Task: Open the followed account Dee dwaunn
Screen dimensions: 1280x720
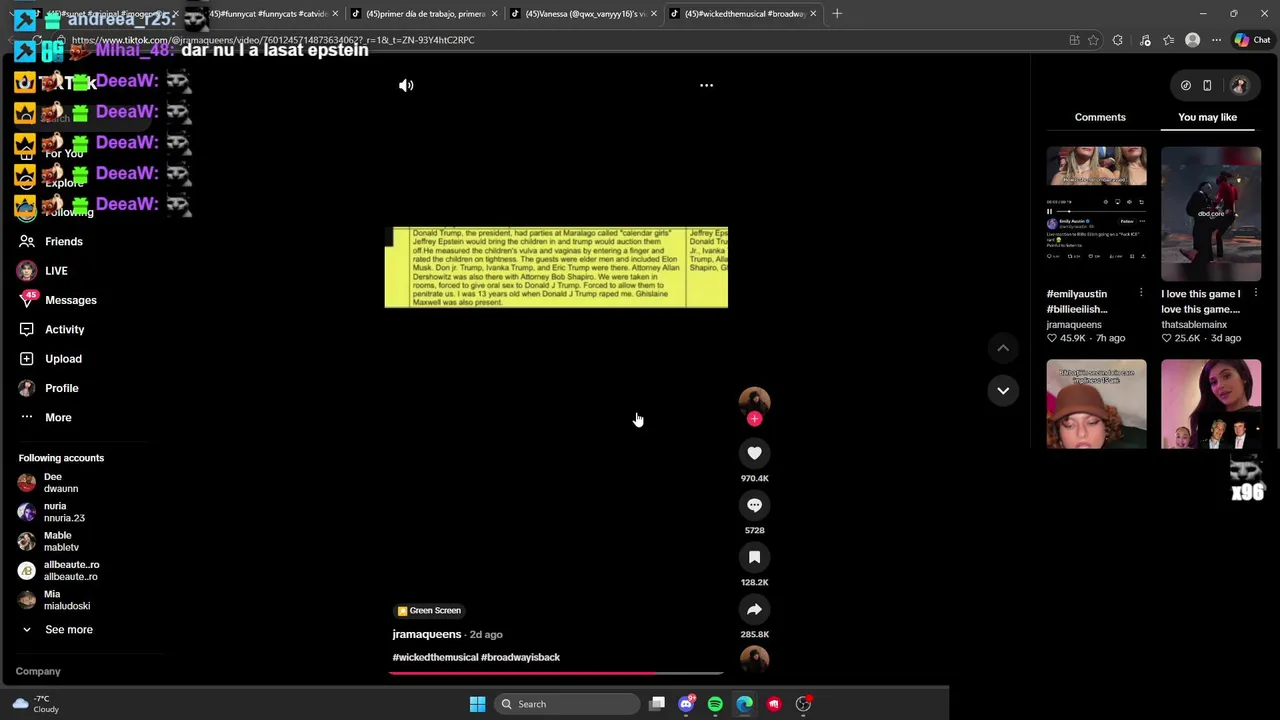Action: (60, 483)
